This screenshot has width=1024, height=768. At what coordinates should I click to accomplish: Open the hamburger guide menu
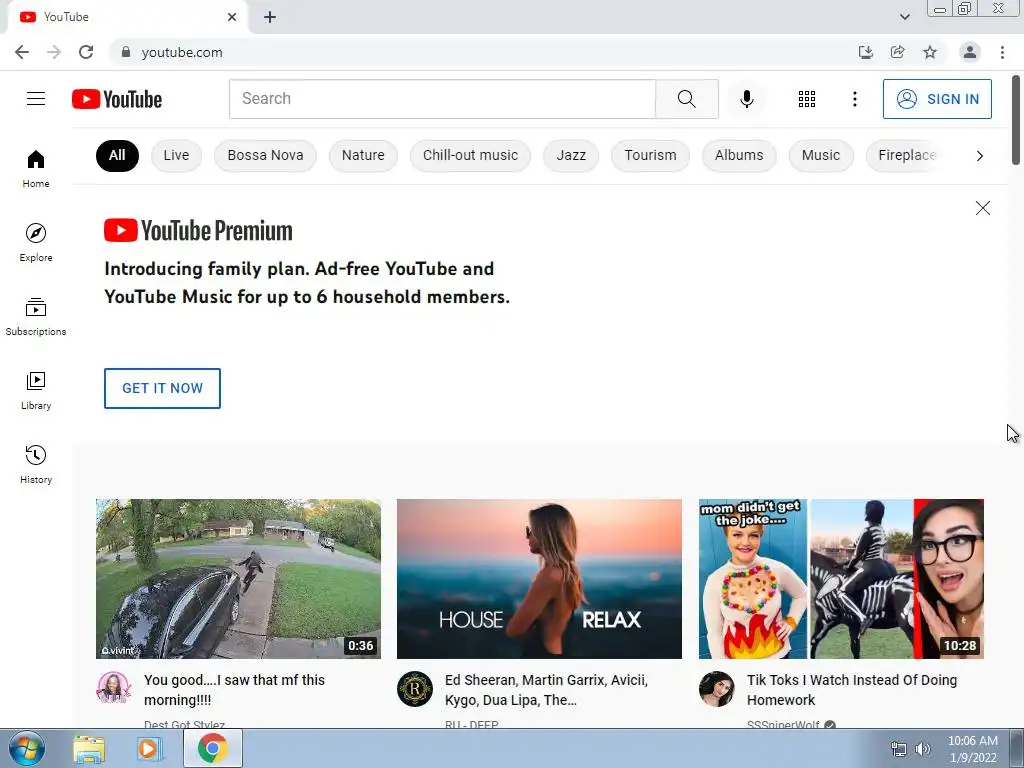[x=36, y=99]
